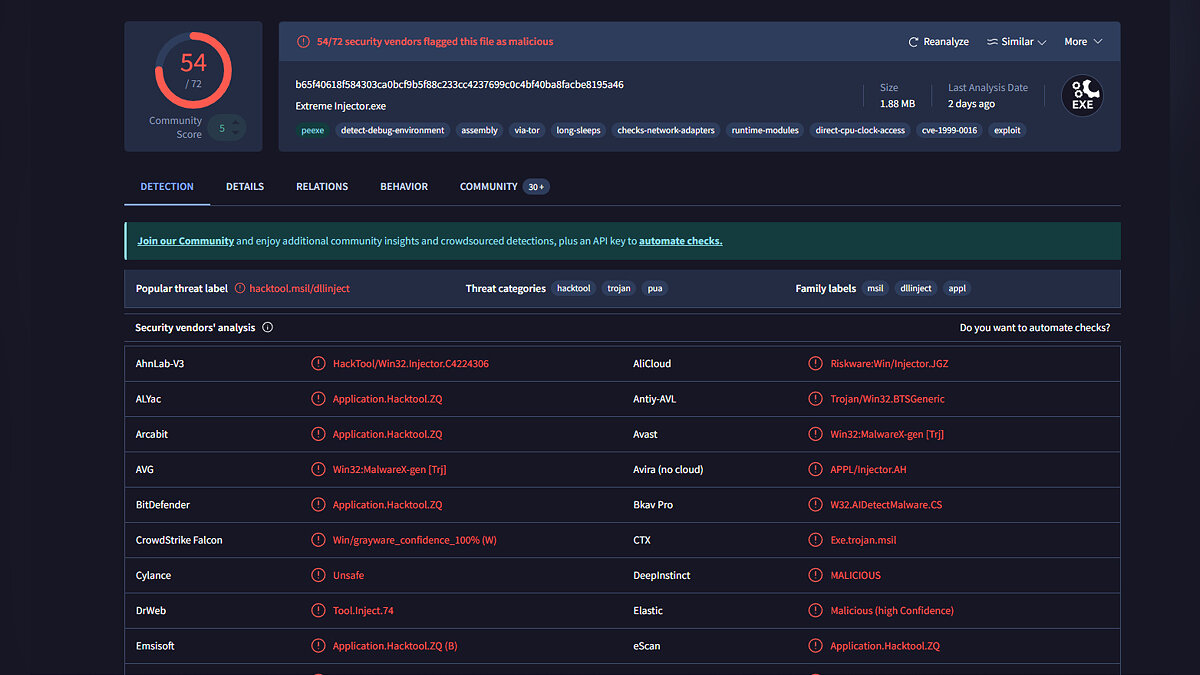The width and height of the screenshot is (1200, 675).
Task: Click the info icon beside Security vendors' analysis
Action: [x=268, y=328]
